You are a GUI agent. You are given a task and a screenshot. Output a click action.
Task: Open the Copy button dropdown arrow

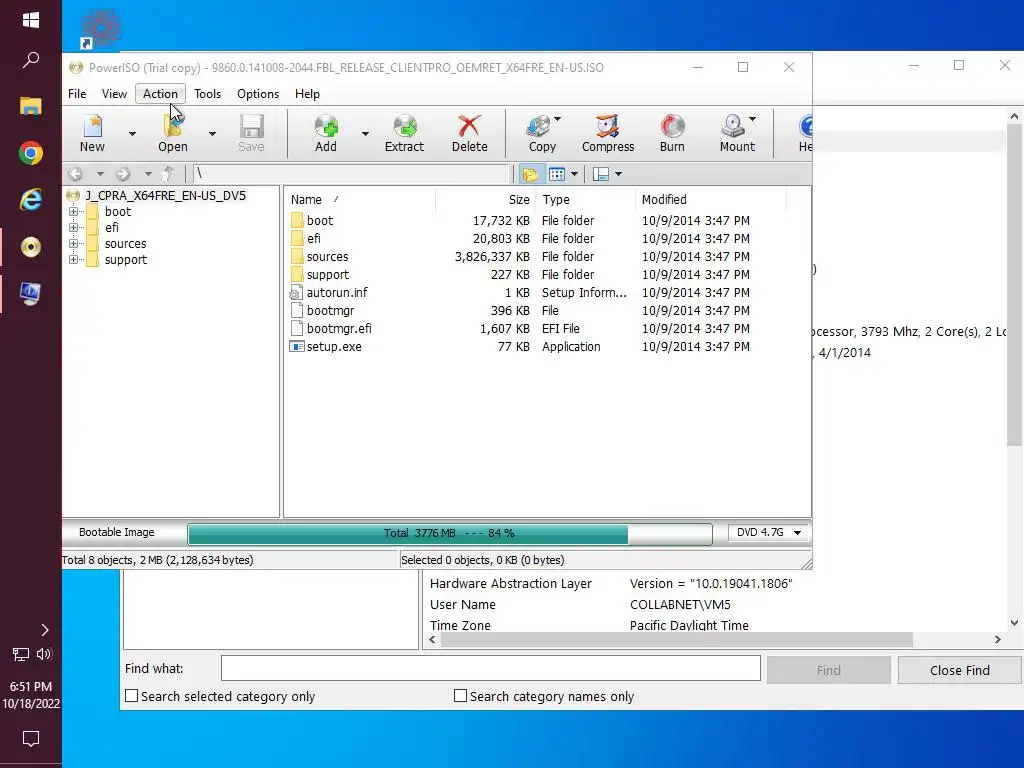coord(558,120)
